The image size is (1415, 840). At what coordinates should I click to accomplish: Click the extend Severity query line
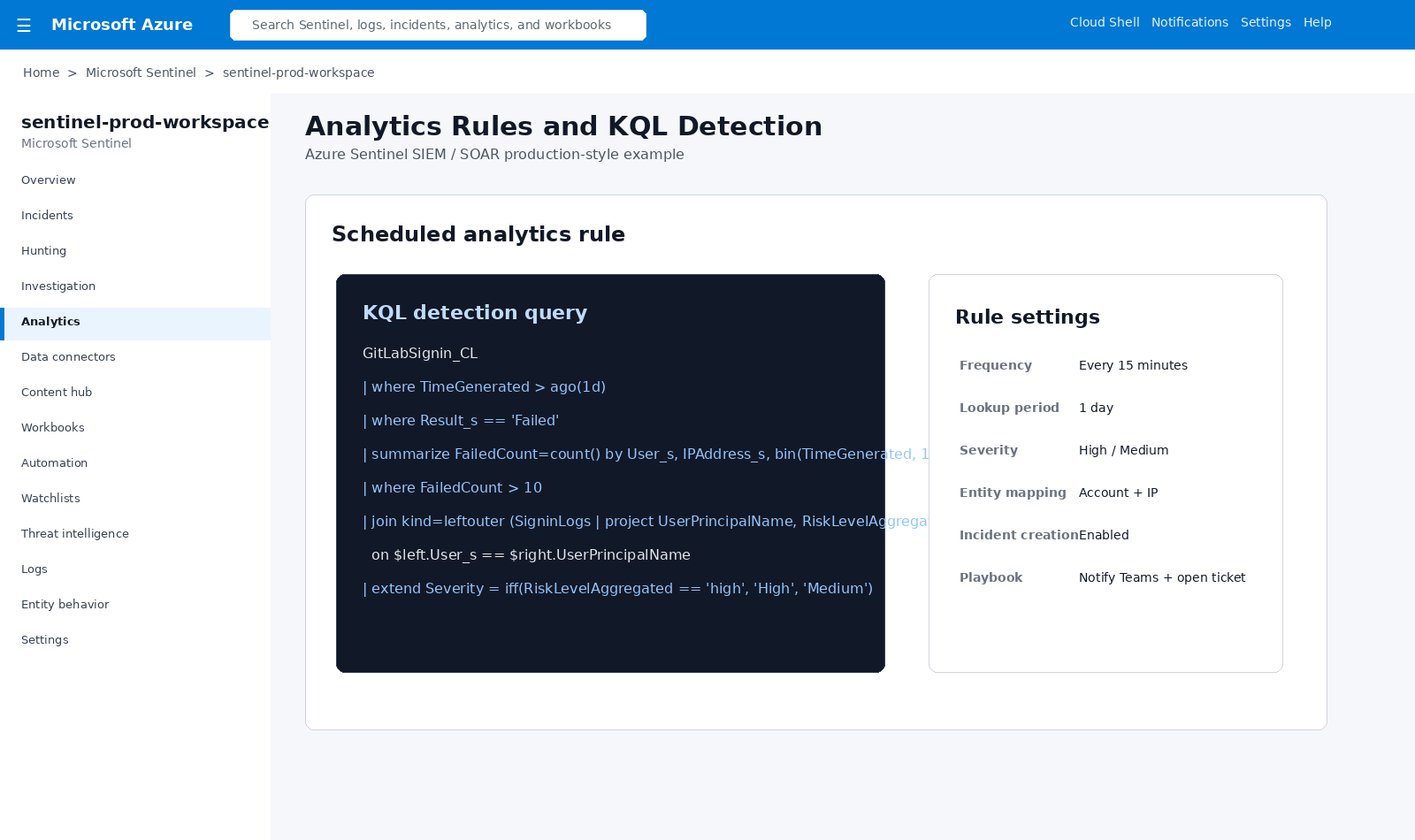point(617,588)
